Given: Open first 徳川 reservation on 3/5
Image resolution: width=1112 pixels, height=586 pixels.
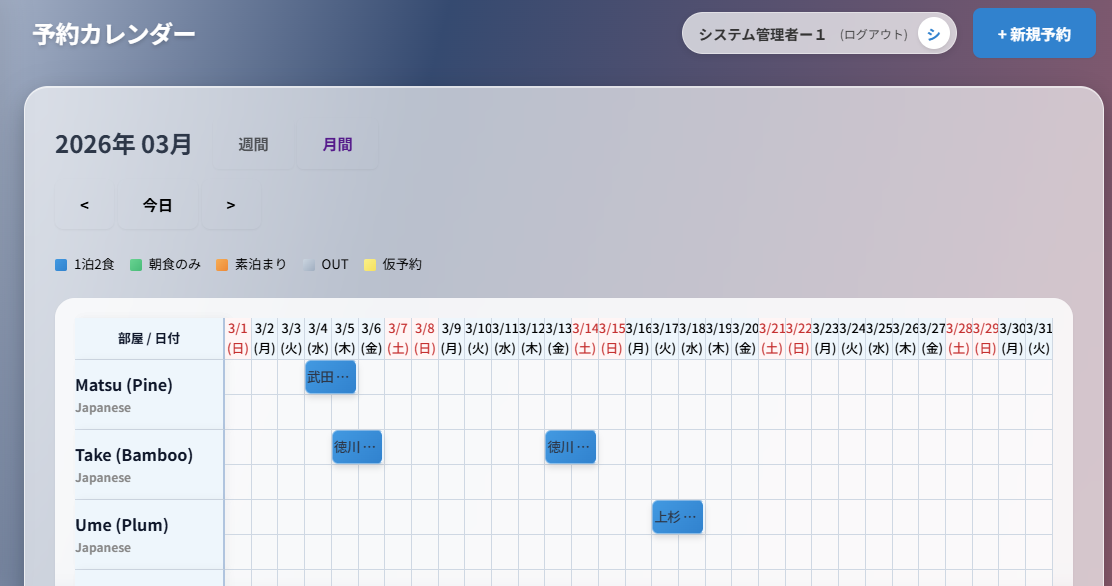Looking at the screenshot, I should click(x=357, y=447).
